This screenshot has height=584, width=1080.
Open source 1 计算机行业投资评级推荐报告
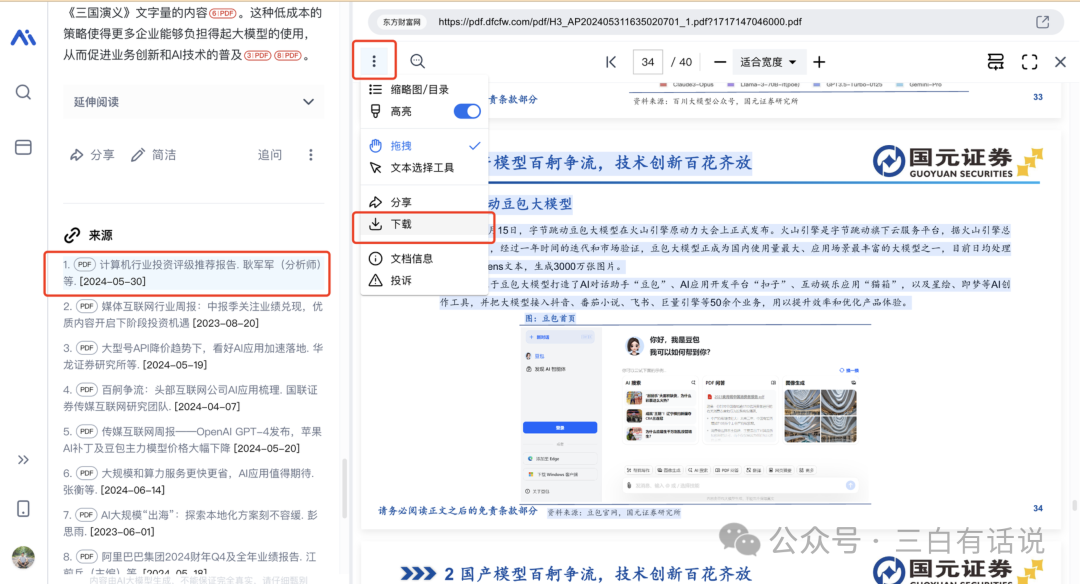(192, 273)
